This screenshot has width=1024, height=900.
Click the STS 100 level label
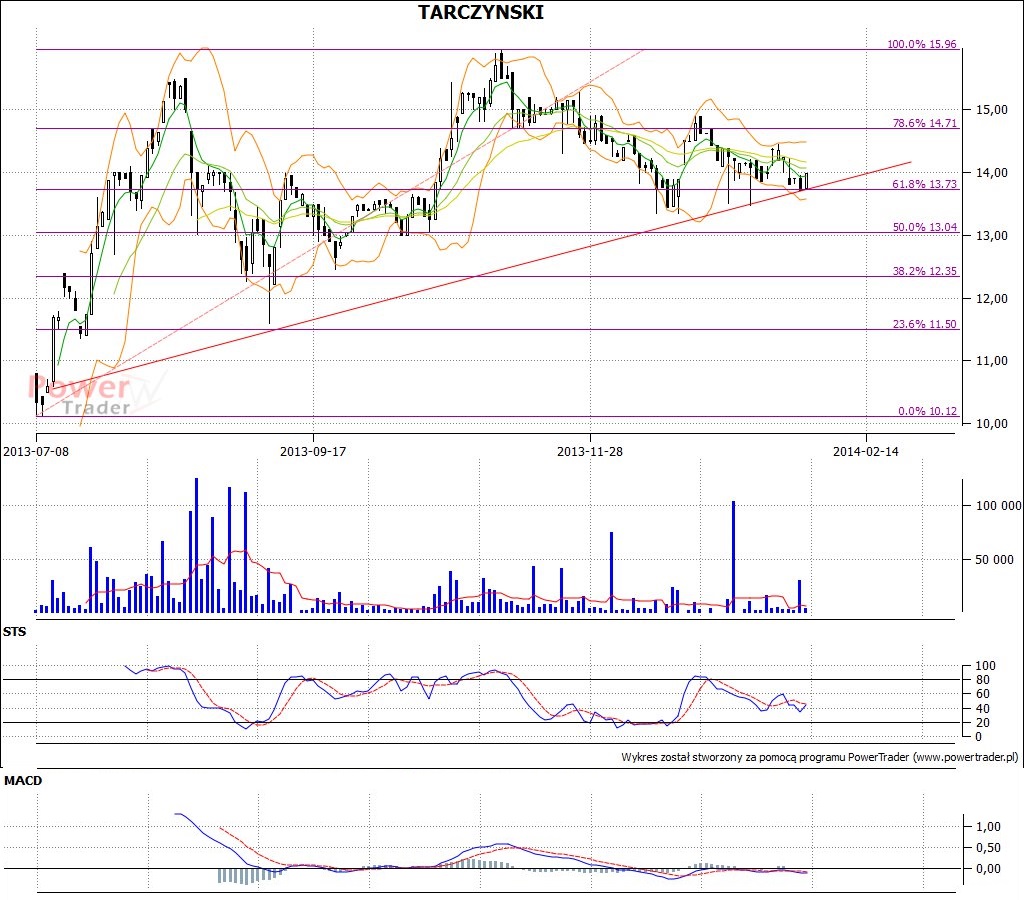985,666
